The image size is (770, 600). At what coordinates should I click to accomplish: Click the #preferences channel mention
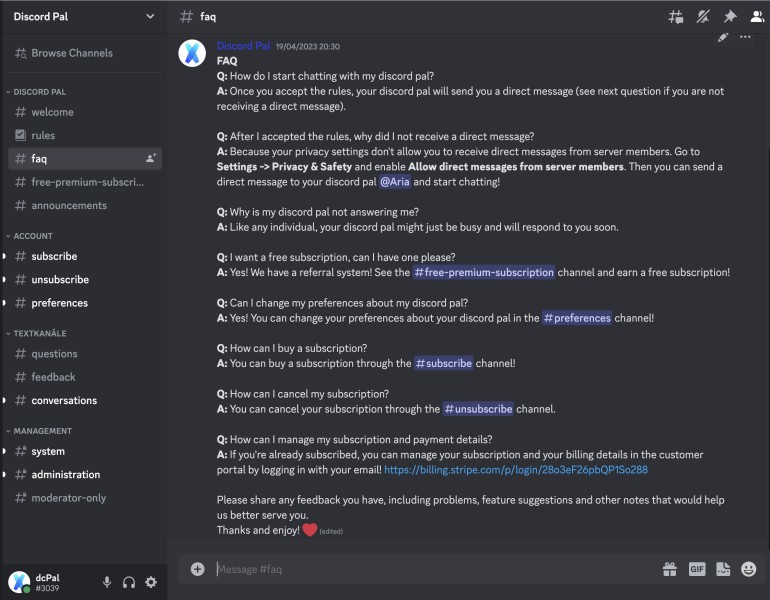click(576, 318)
